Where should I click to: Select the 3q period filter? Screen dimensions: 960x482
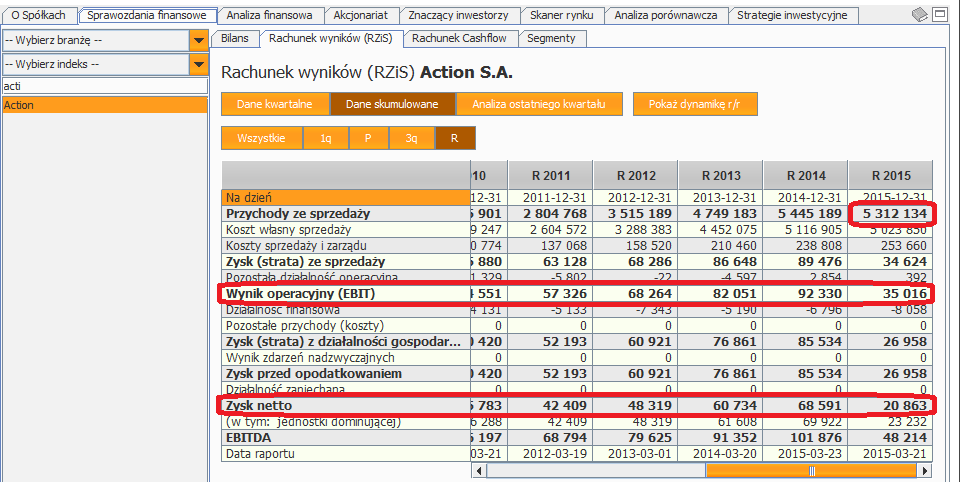point(412,138)
